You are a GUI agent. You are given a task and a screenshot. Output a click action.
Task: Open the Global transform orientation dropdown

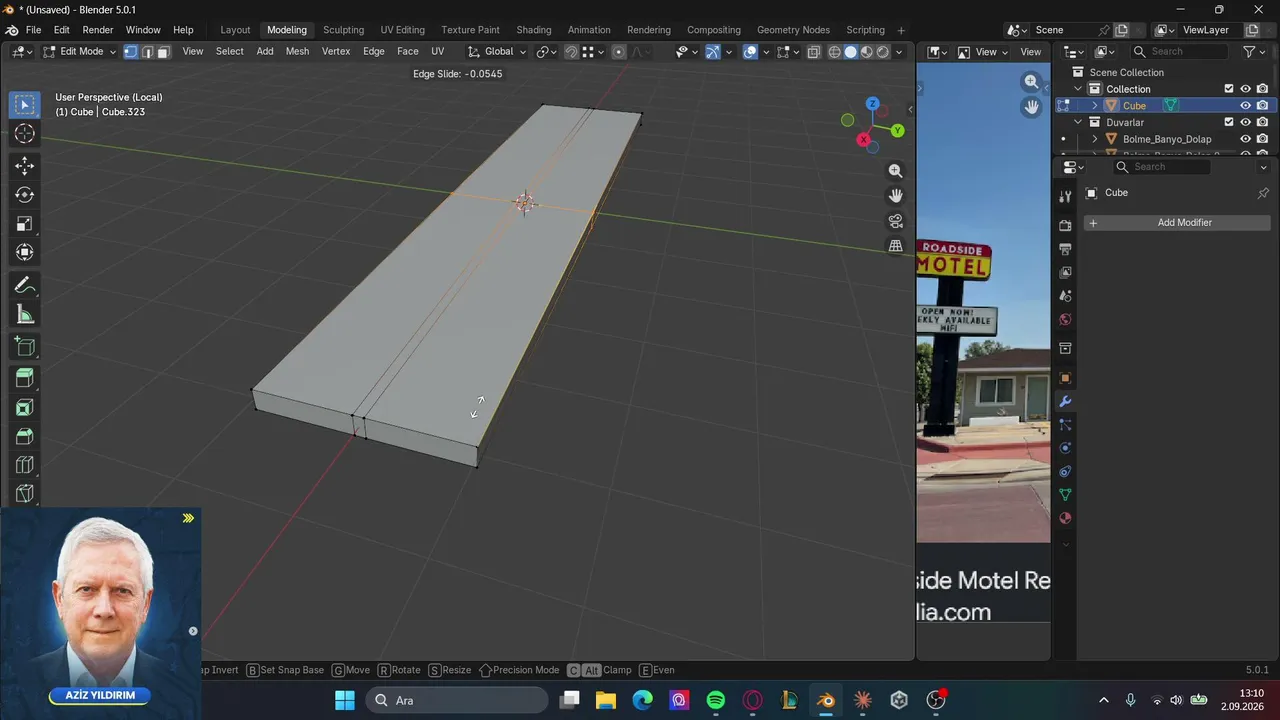[497, 52]
